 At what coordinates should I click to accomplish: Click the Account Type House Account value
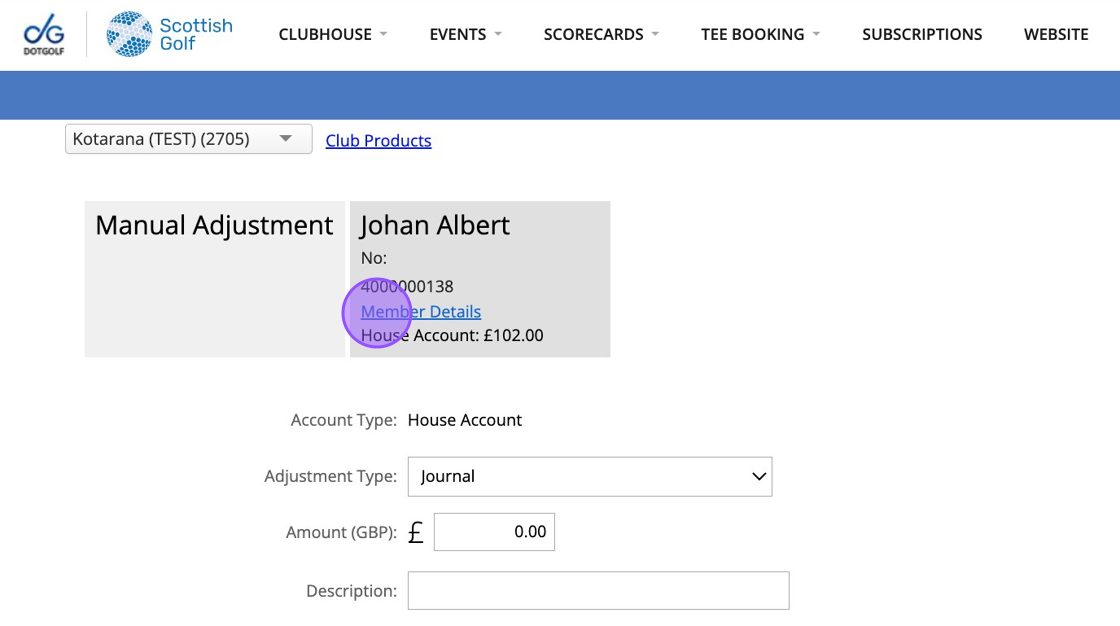pos(465,420)
